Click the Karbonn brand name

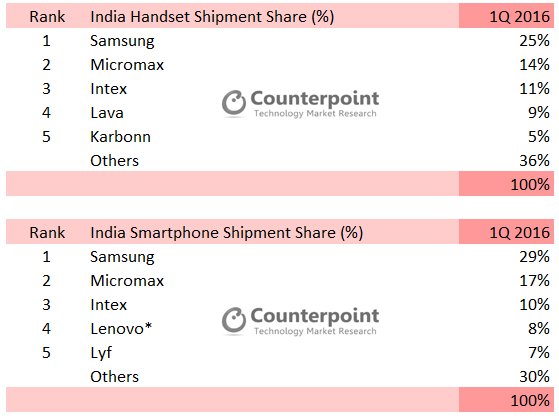120,137
